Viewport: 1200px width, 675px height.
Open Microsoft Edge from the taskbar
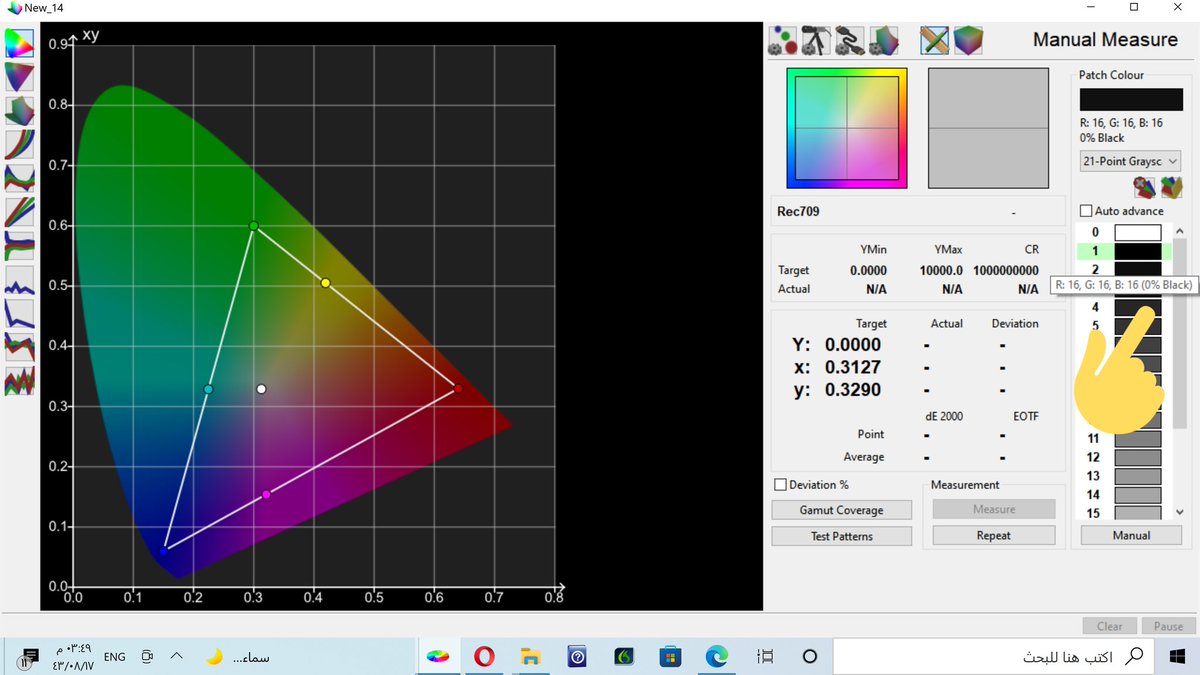(x=716, y=656)
